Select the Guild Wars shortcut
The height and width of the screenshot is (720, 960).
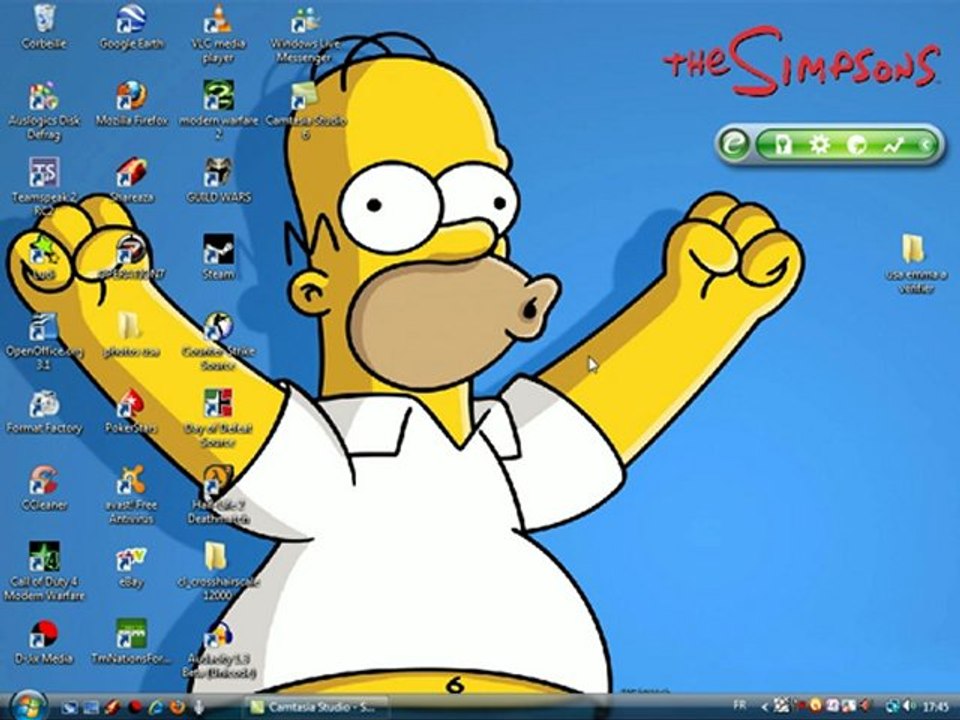219,181
